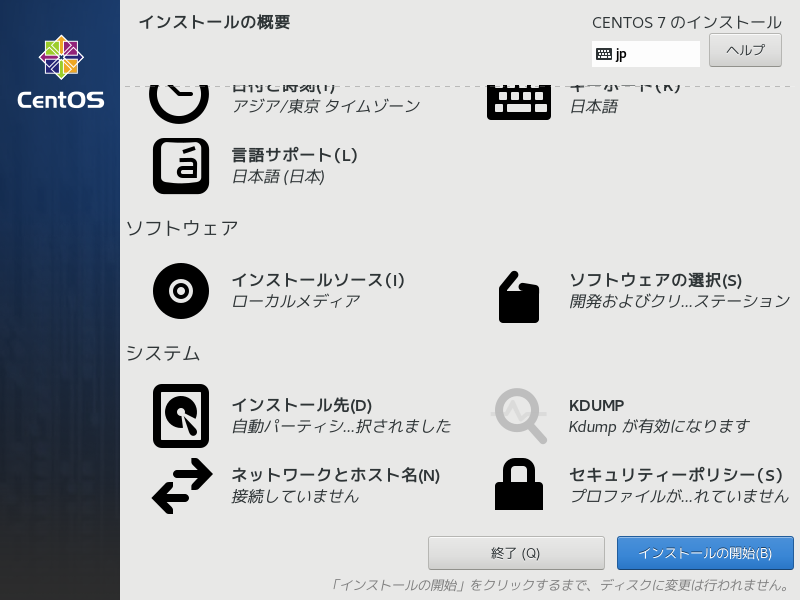
Task: Click the KDUMP title label
Action: (596, 405)
